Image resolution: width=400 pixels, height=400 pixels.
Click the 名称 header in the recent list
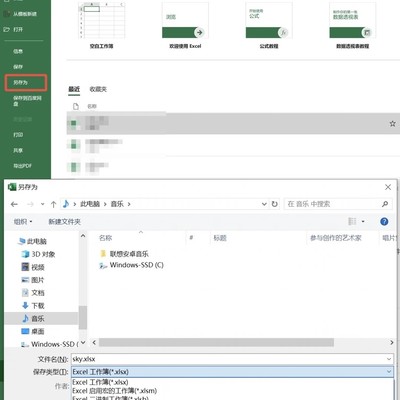[92, 106]
